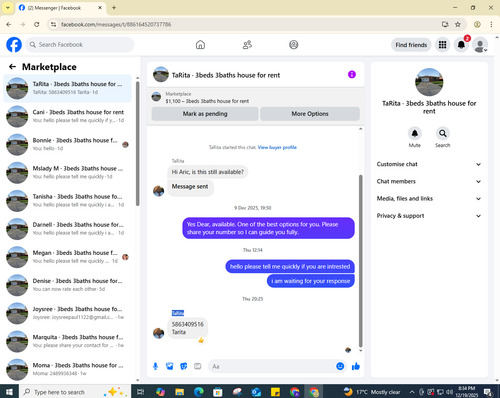Open the $1,100 Marketplace listing link

click(x=207, y=101)
